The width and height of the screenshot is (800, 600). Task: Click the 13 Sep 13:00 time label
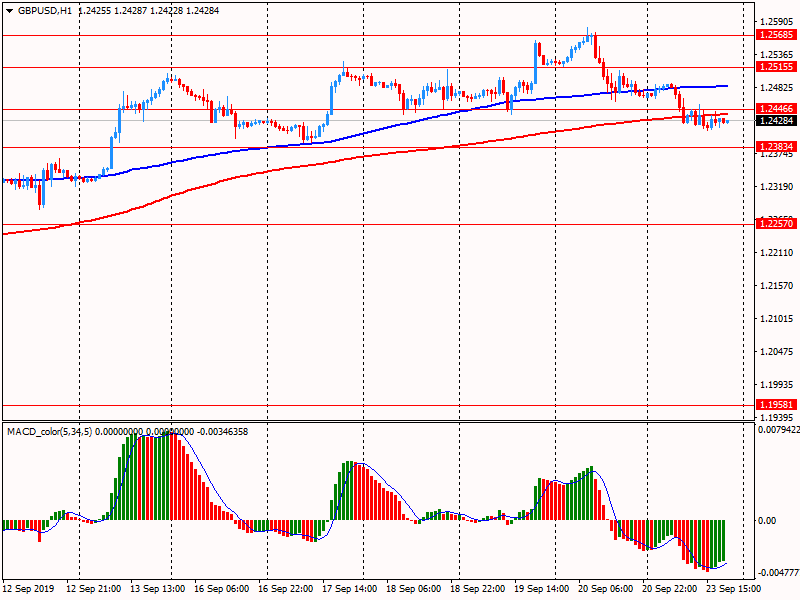pyautogui.click(x=158, y=589)
